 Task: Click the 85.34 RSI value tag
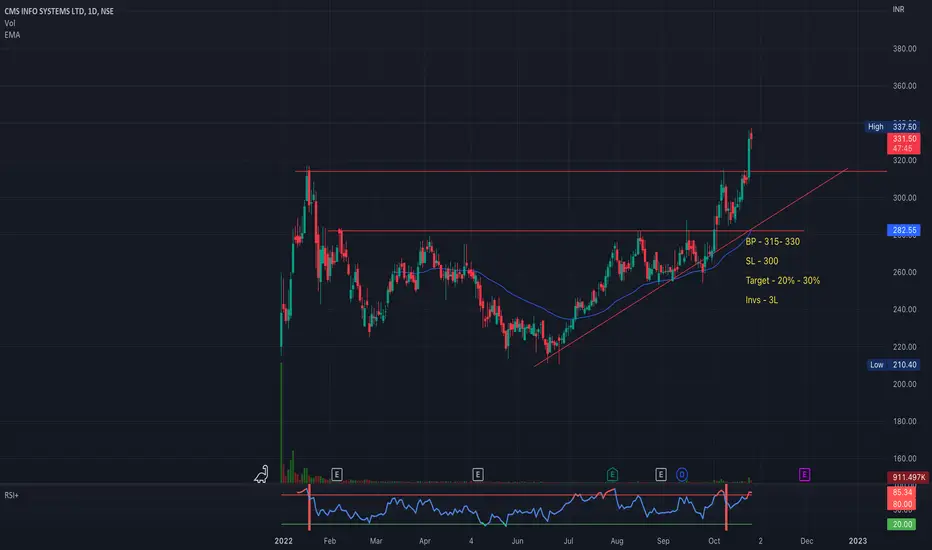[x=902, y=492]
